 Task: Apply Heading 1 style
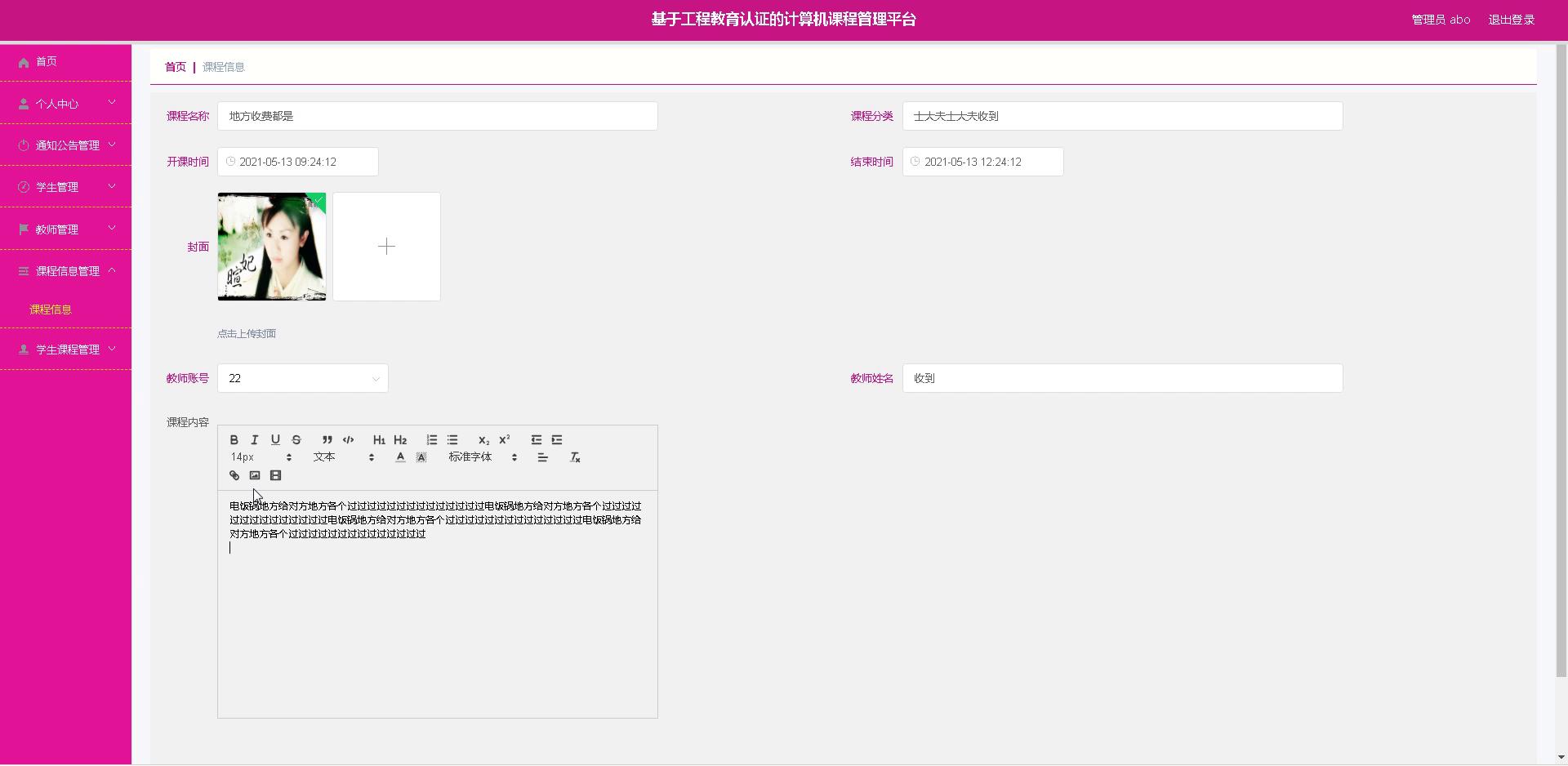point(379,439)
